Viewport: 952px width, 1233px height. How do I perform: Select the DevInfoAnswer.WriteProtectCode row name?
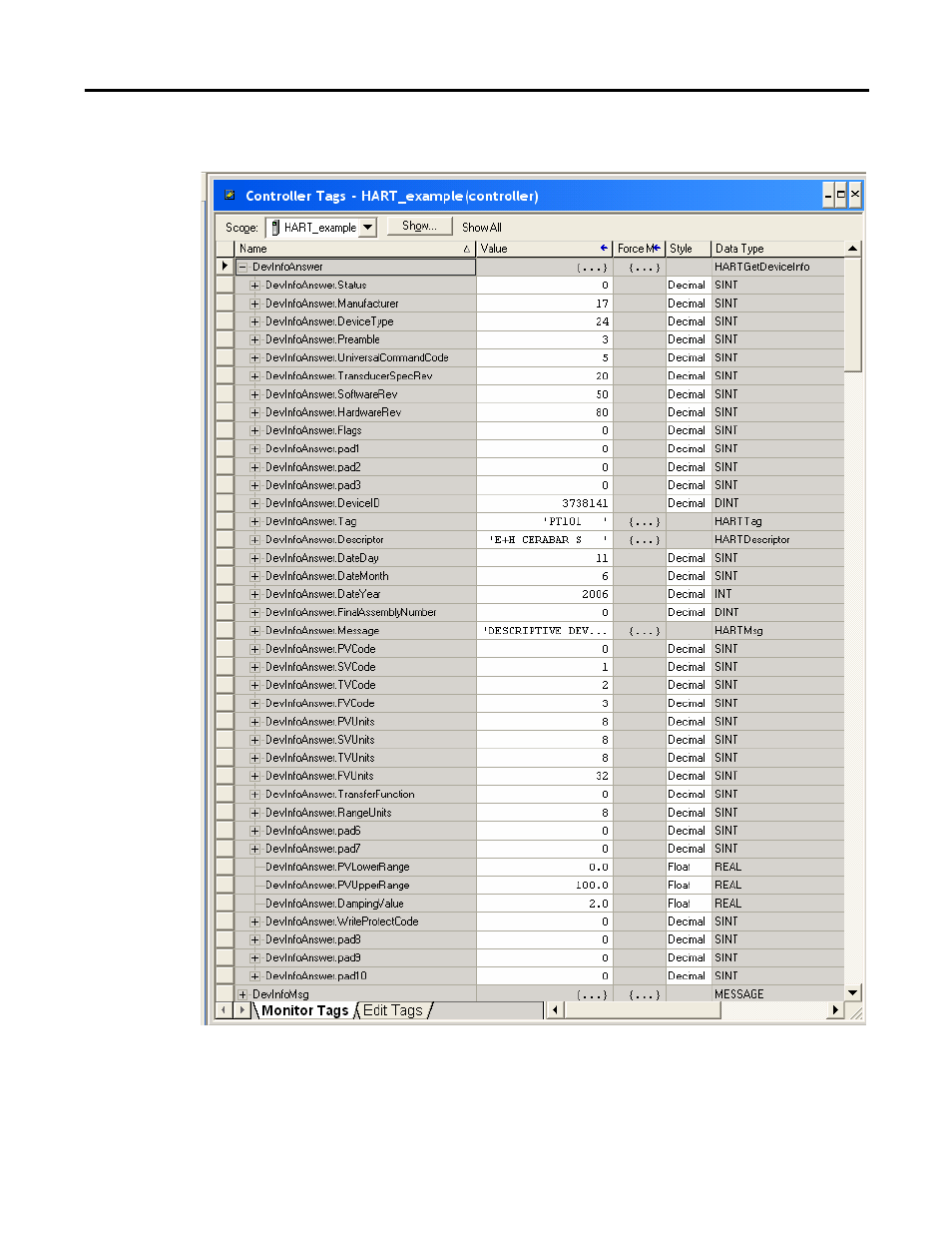tap(341, 922)
